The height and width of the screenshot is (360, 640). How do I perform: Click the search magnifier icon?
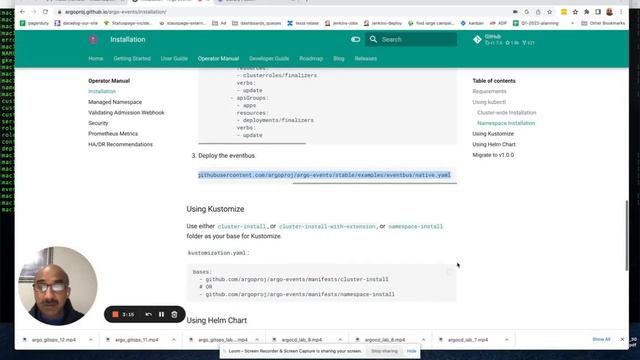click(x=373, y=40)
